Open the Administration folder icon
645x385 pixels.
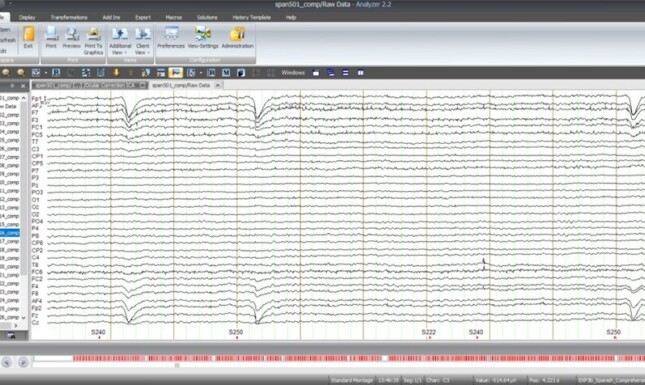(x=237, y=34)
